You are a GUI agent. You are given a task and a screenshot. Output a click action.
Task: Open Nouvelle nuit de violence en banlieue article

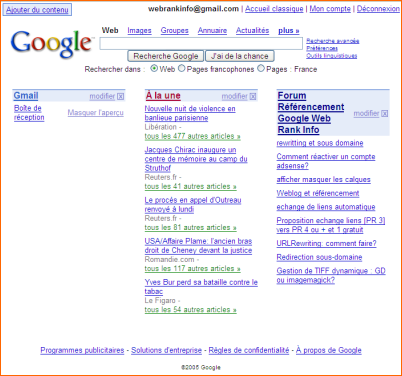[x=190, y=113]
